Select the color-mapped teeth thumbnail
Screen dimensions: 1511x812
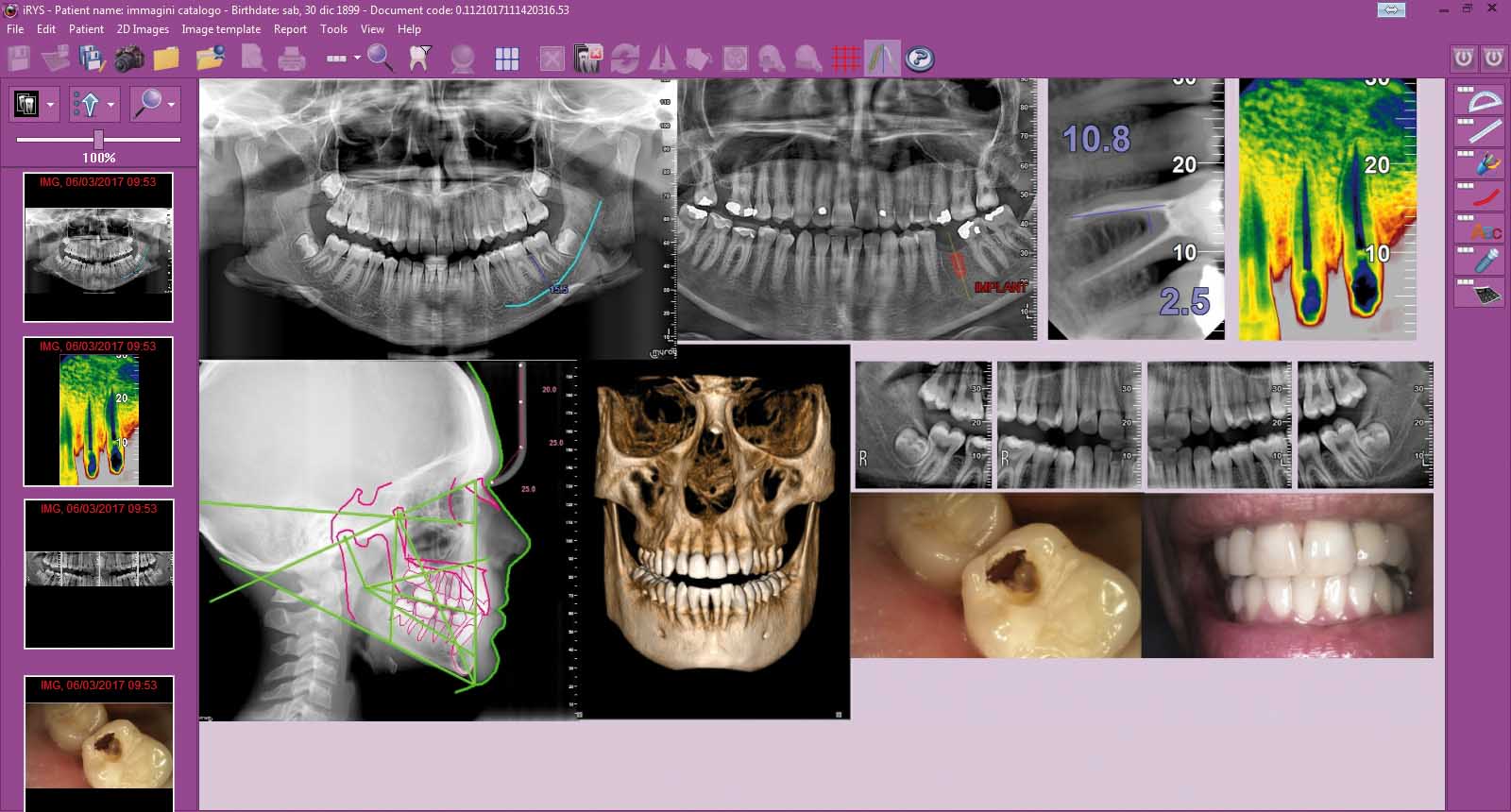(98, 412)
